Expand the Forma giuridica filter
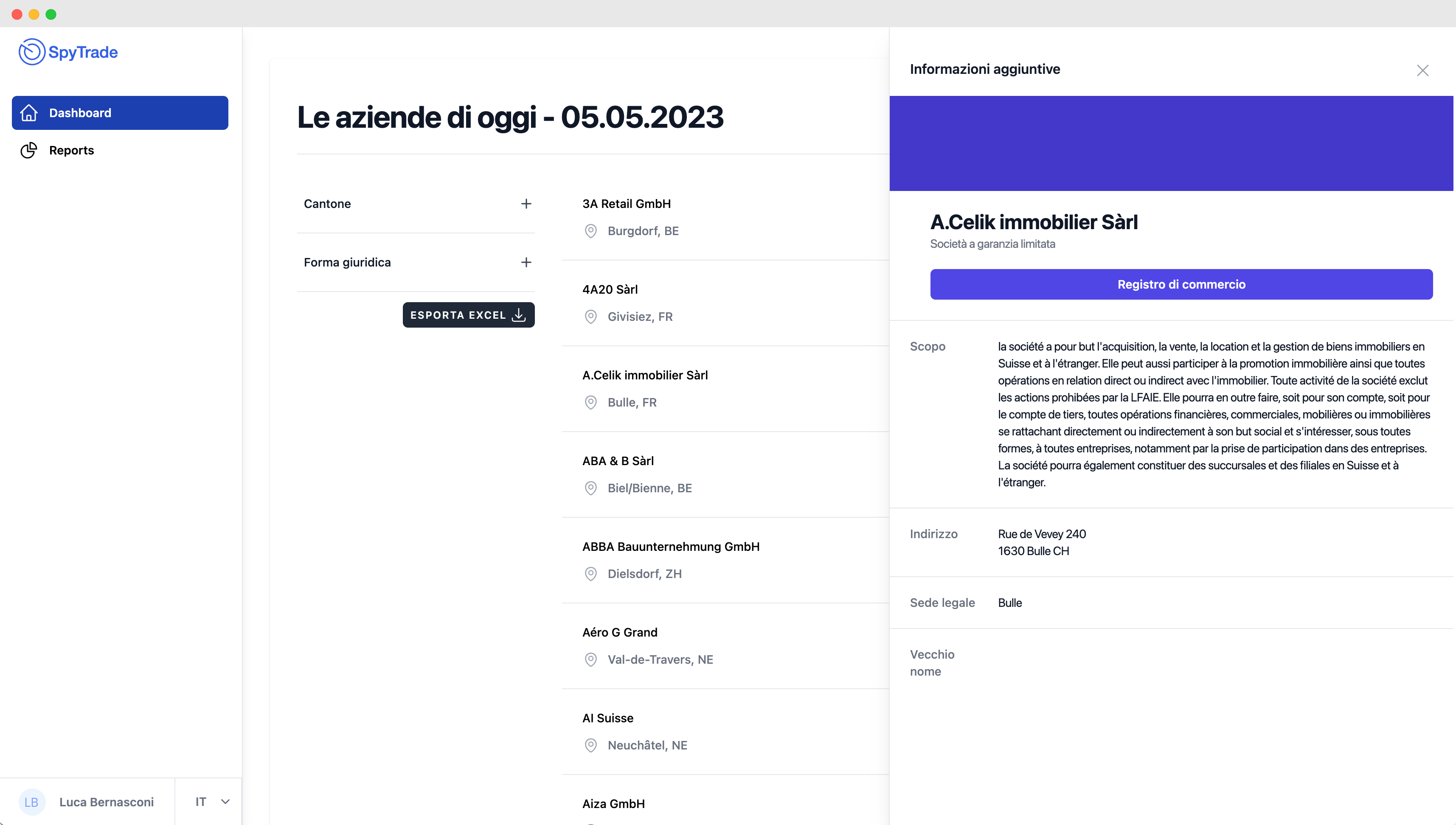 point(526,262)
